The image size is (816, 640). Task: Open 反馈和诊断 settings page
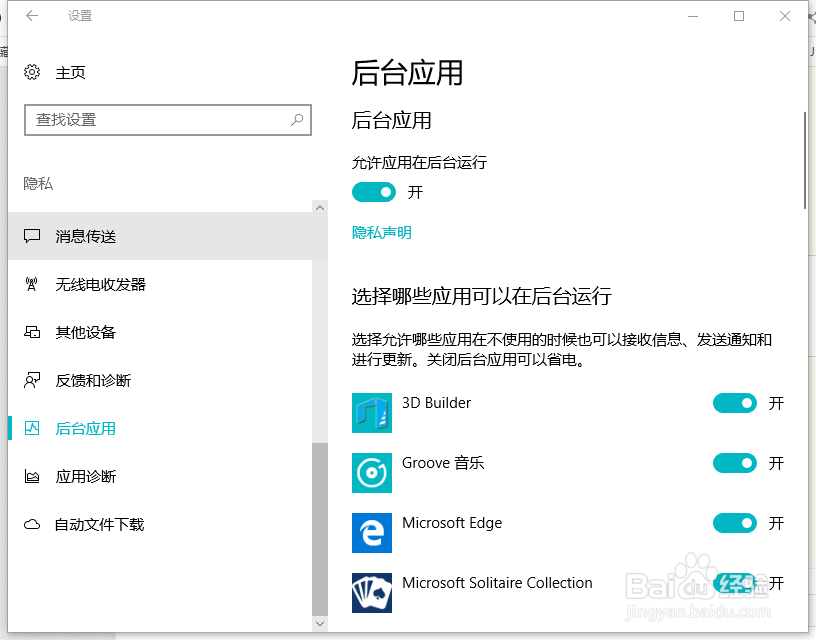click(x=160, y=380)
